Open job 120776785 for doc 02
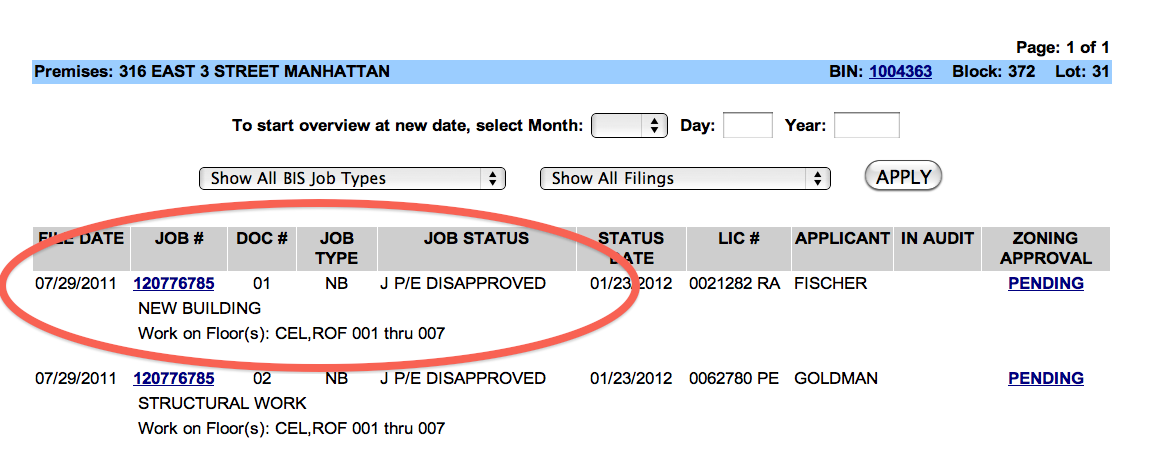The height and width of the screenshot is (458, 1159). (x=173, y=379)
